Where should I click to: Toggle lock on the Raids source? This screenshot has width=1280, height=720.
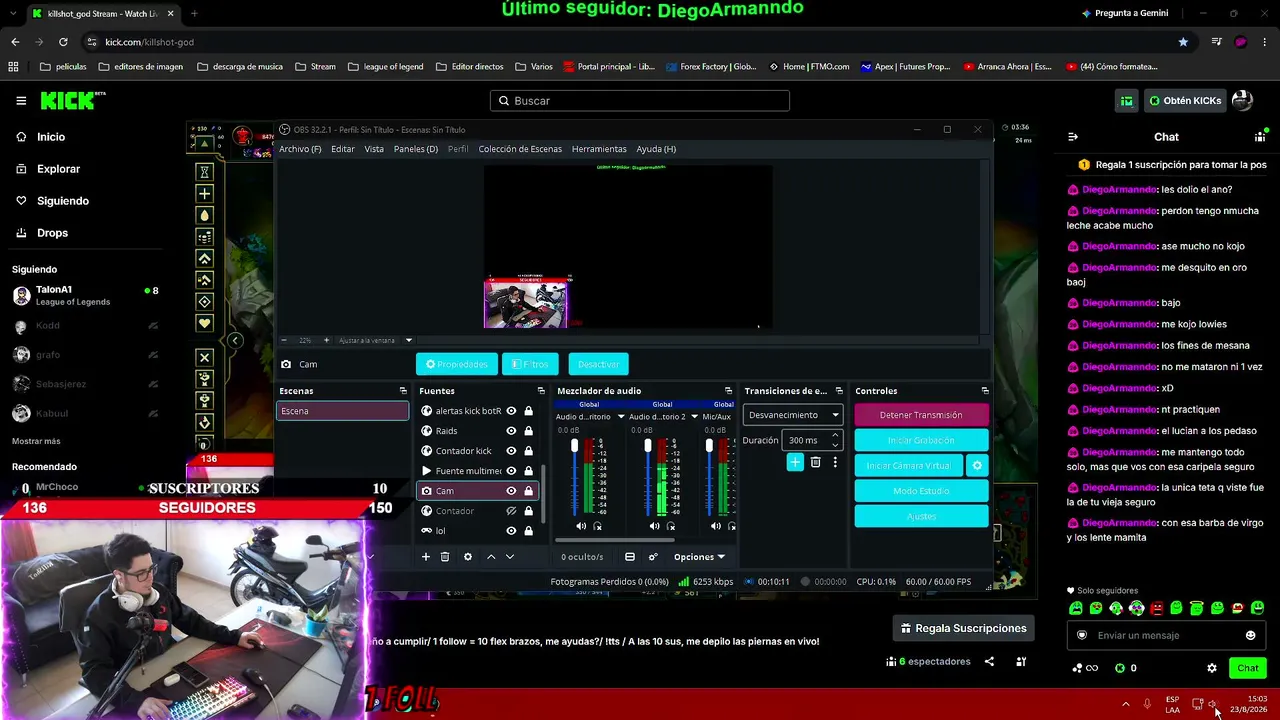pos(528,431)
